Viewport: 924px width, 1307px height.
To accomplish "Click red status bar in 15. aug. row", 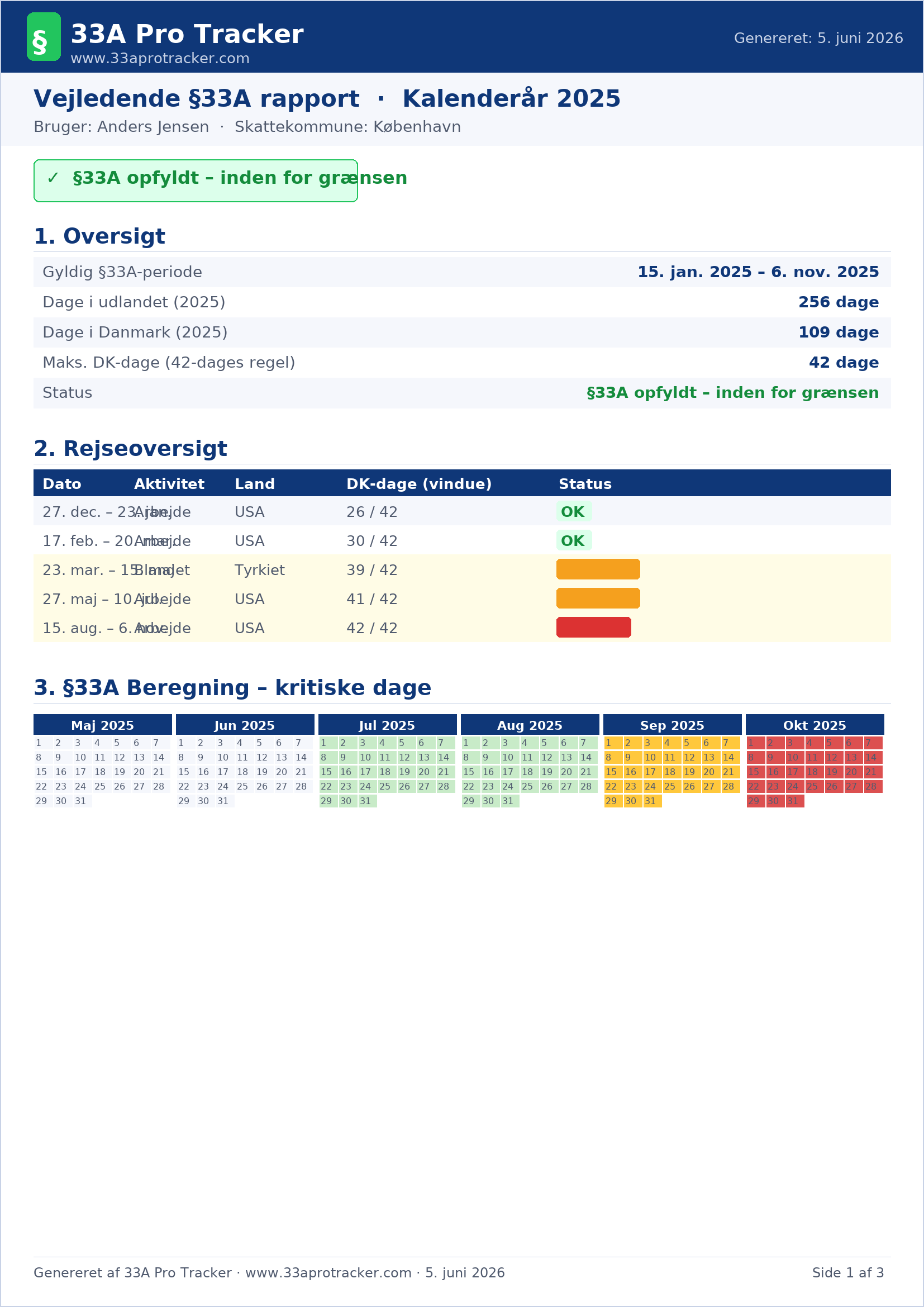I will click(593, 628).
